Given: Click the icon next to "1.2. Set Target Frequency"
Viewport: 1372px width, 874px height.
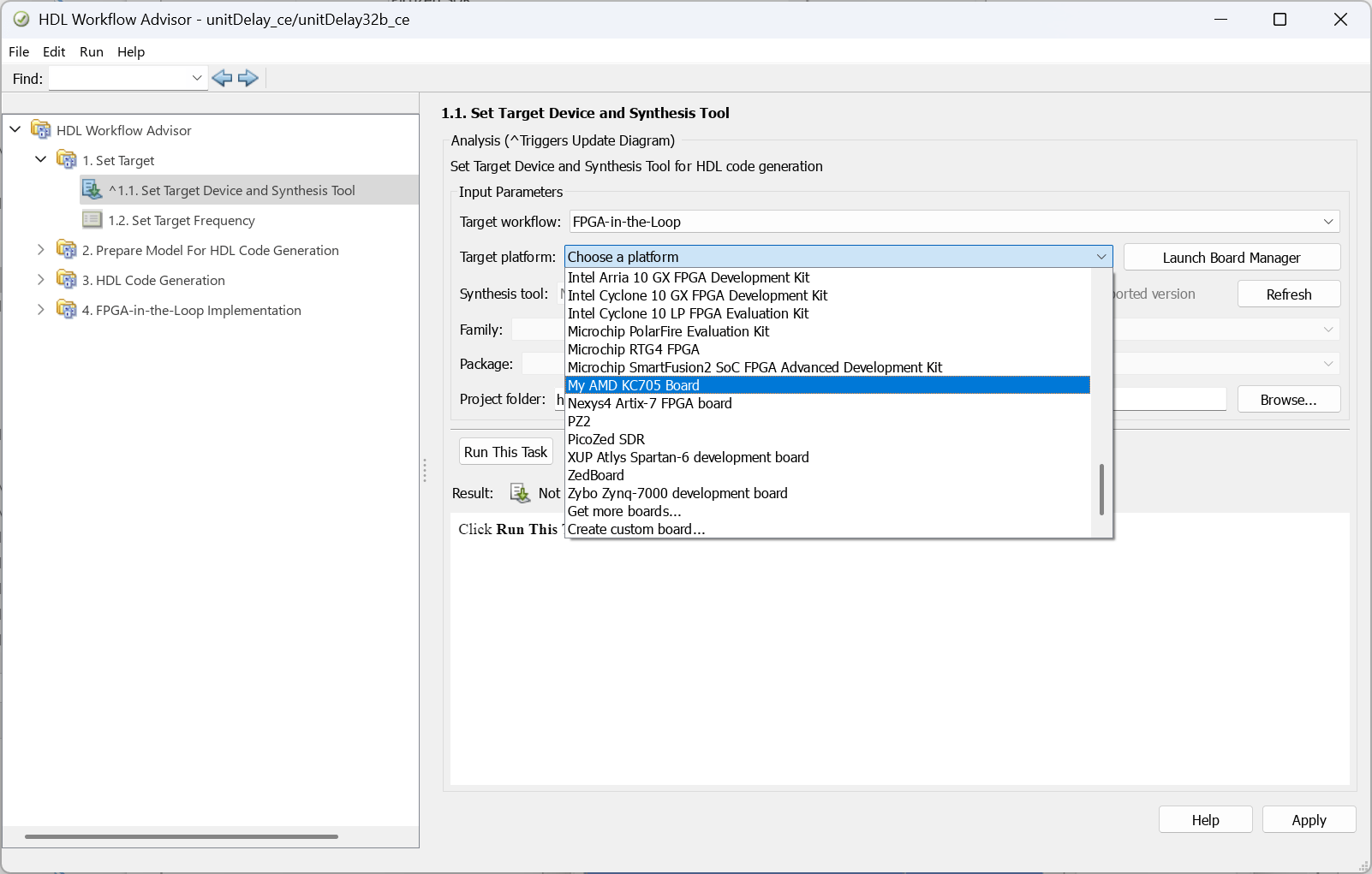Looking at the screenshot, I should pos(92,219).
